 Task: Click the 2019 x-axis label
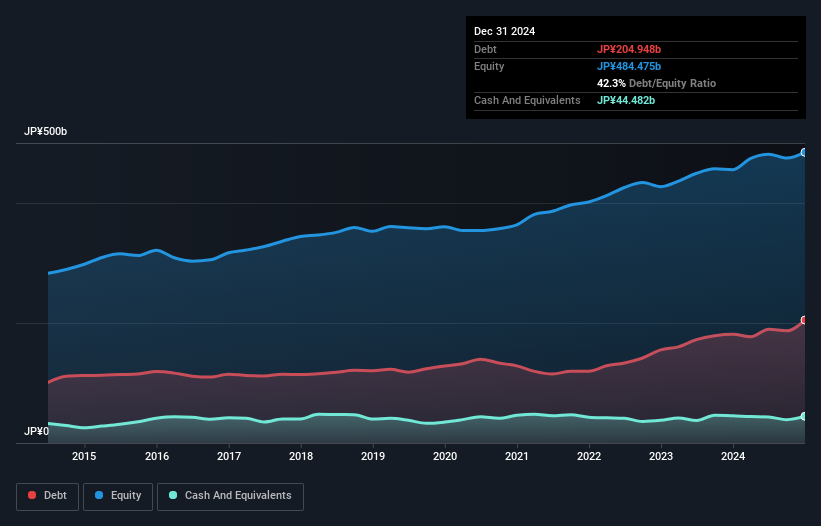coord(373,456)
